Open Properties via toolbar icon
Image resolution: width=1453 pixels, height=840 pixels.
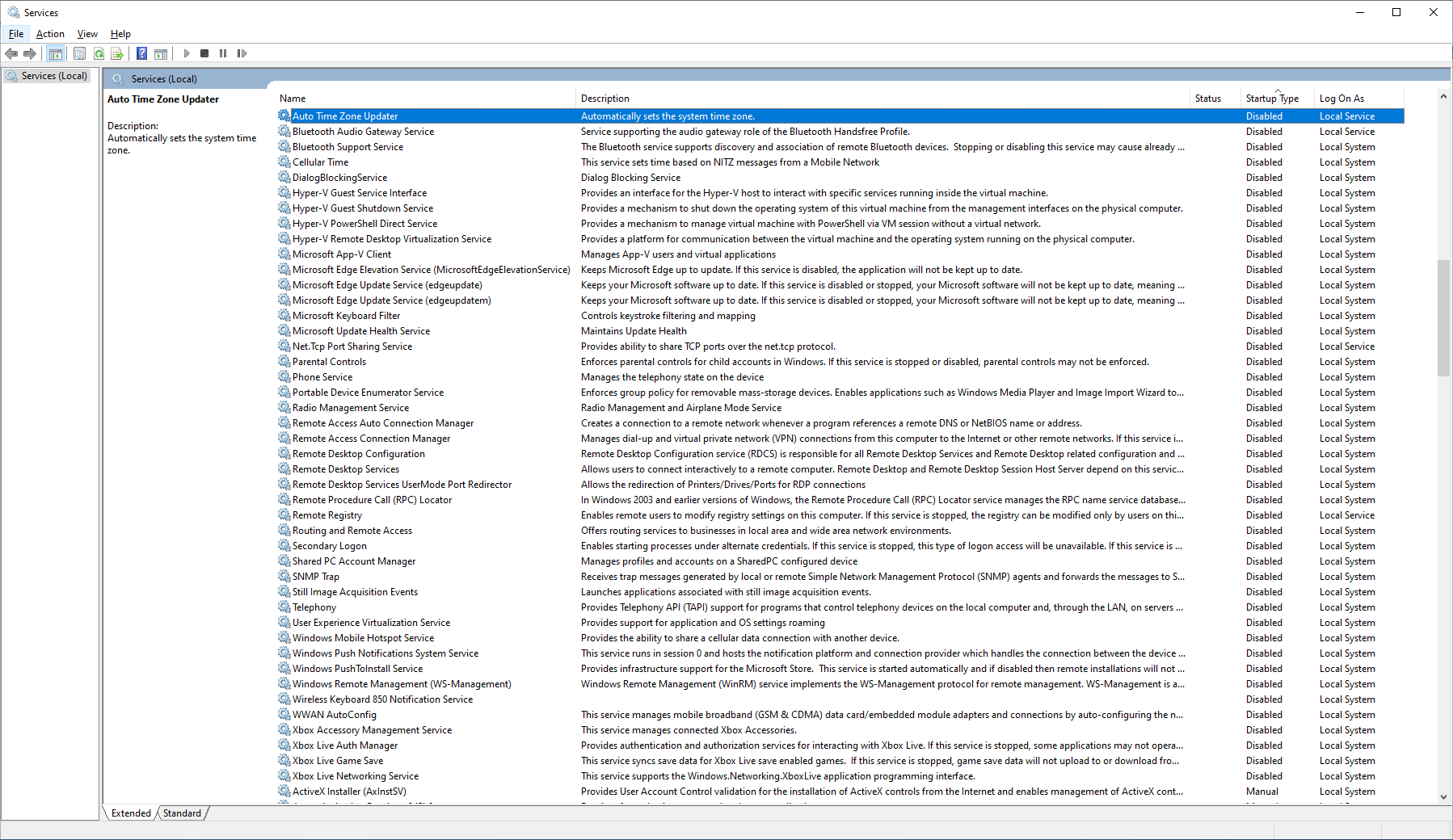79,53
